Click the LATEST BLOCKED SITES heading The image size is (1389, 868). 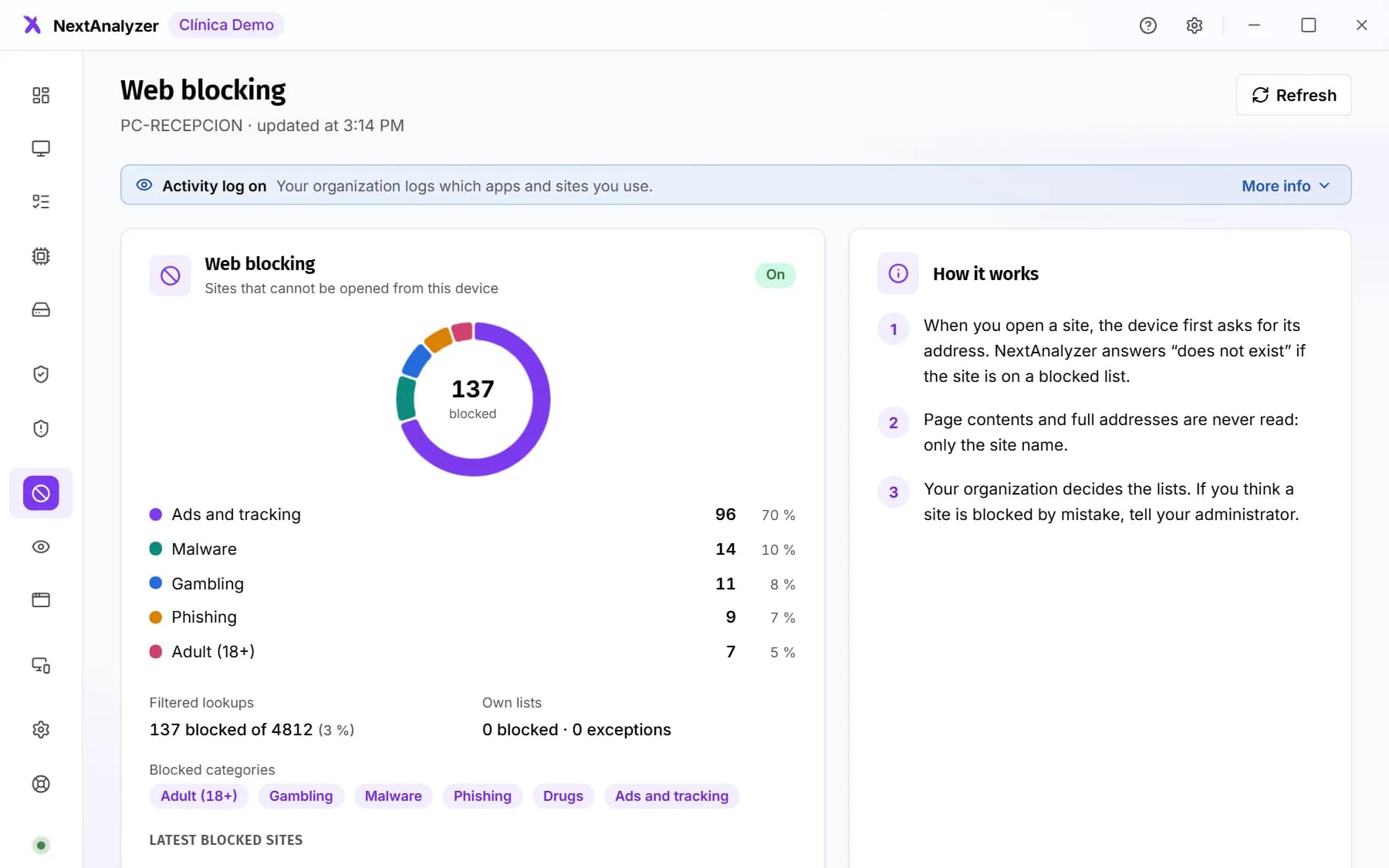pyautogui.click(x=226, y=840)
